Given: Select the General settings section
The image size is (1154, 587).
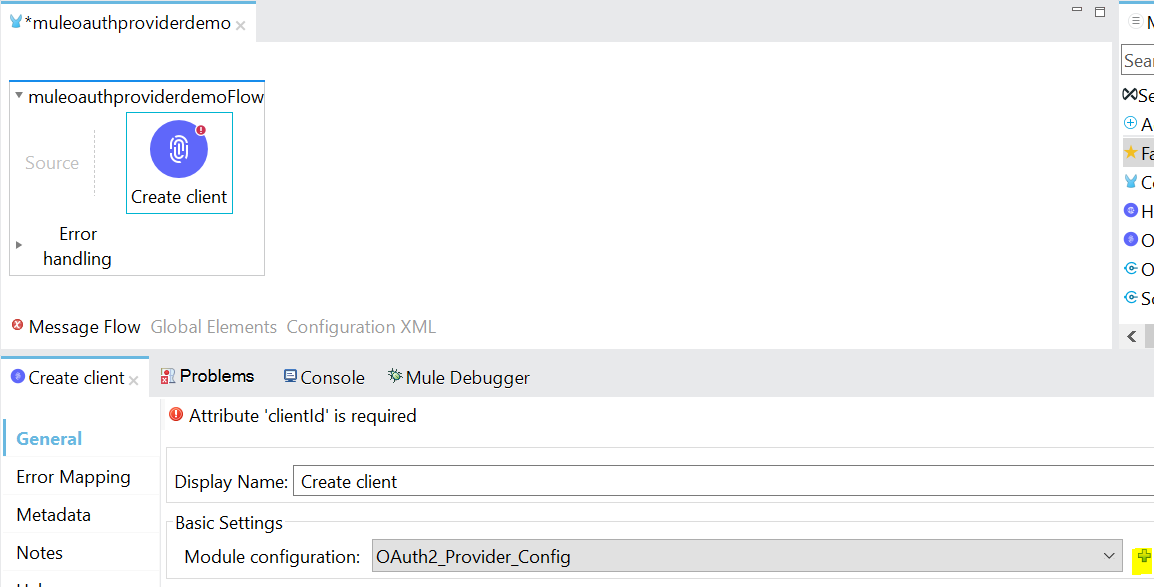Looking at the screenshot, I should (x=49, y=438).
